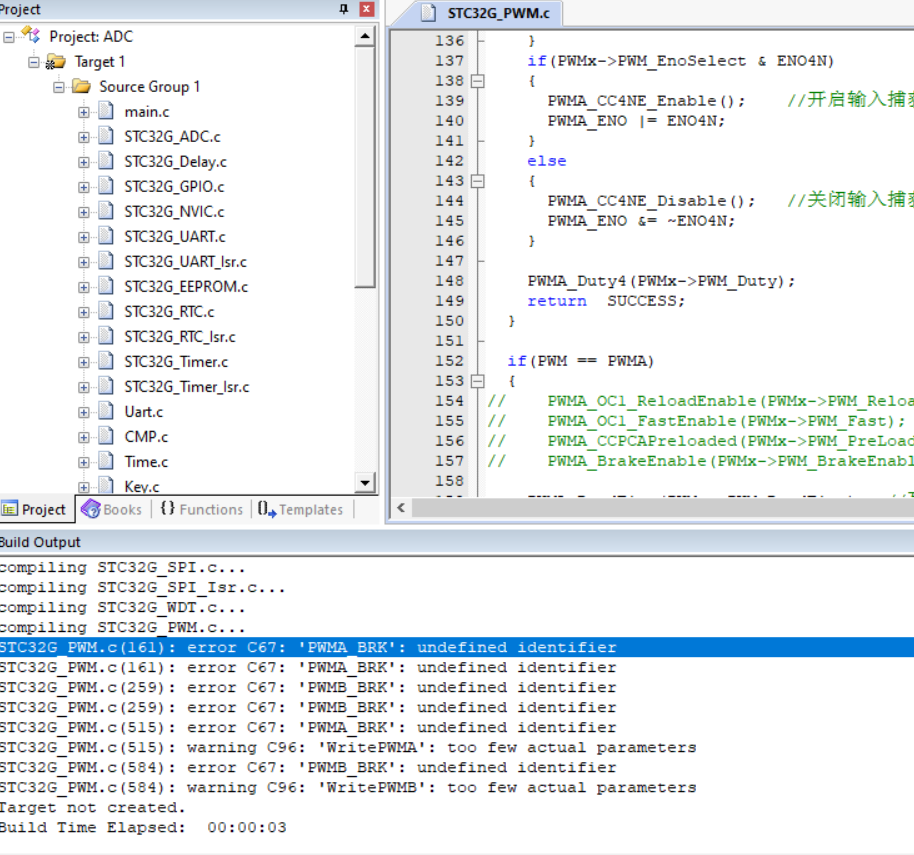Switch to the Functions tab
This screenshot has height=855, width=914.
tap(202, 509)
